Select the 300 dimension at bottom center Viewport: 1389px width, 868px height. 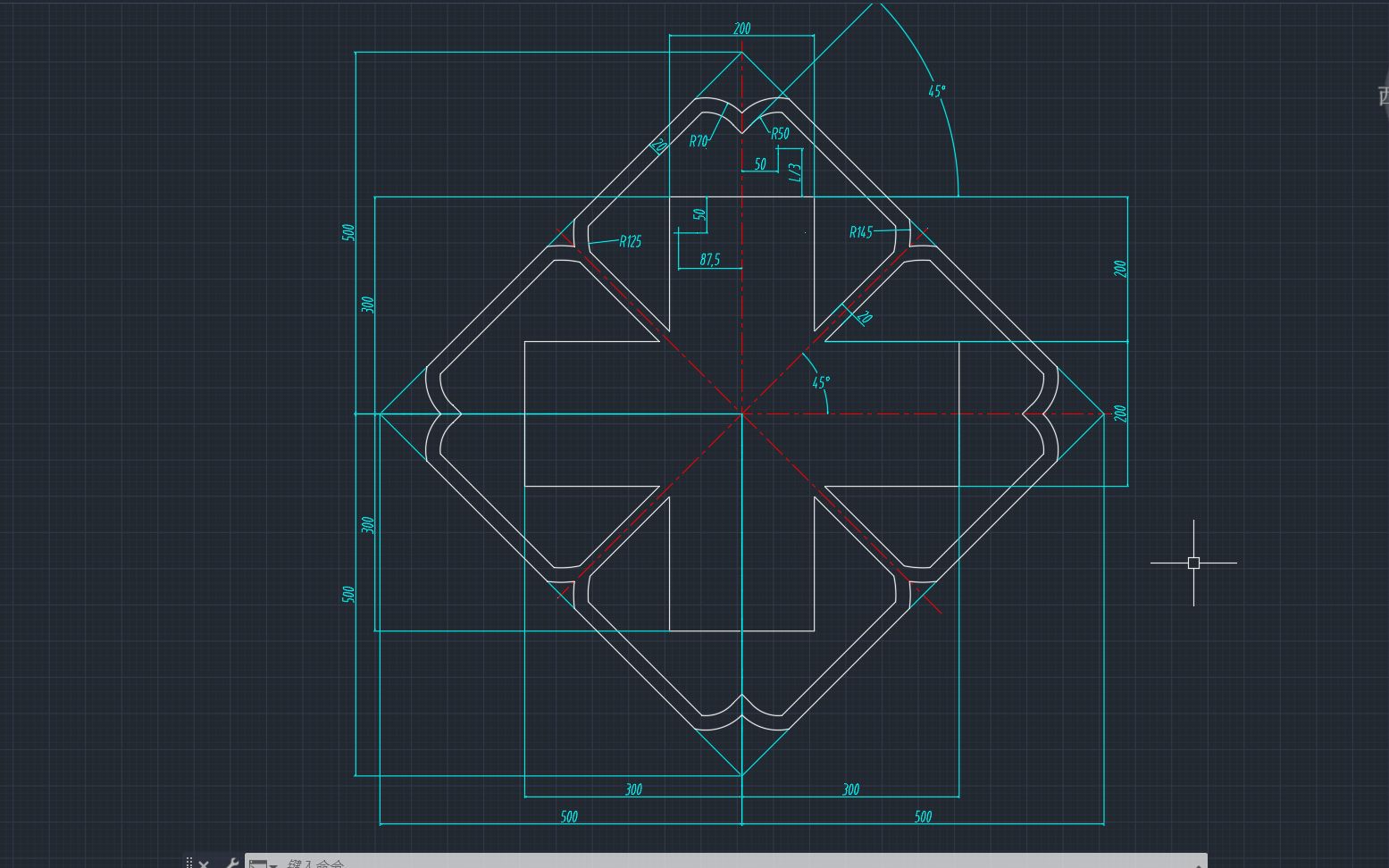[x=634, y=789]
